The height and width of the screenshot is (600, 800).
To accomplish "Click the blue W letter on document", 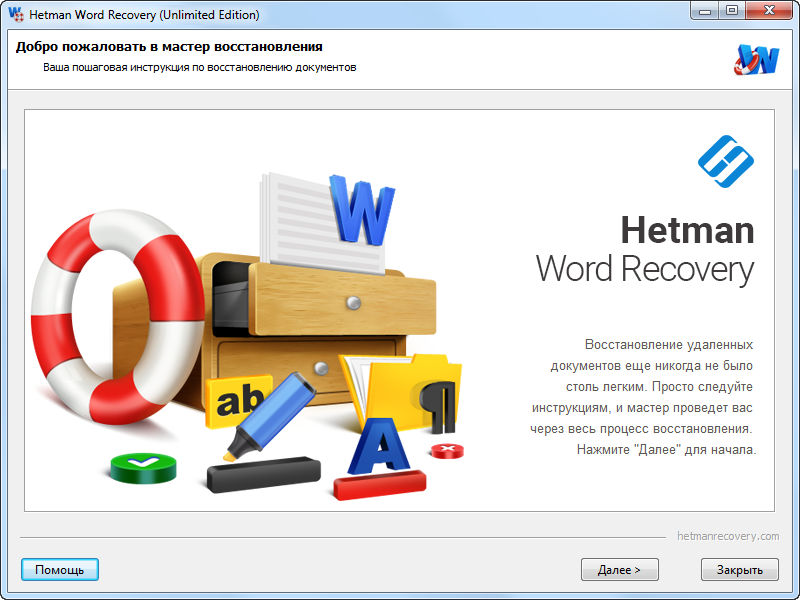I will point(362,210).
